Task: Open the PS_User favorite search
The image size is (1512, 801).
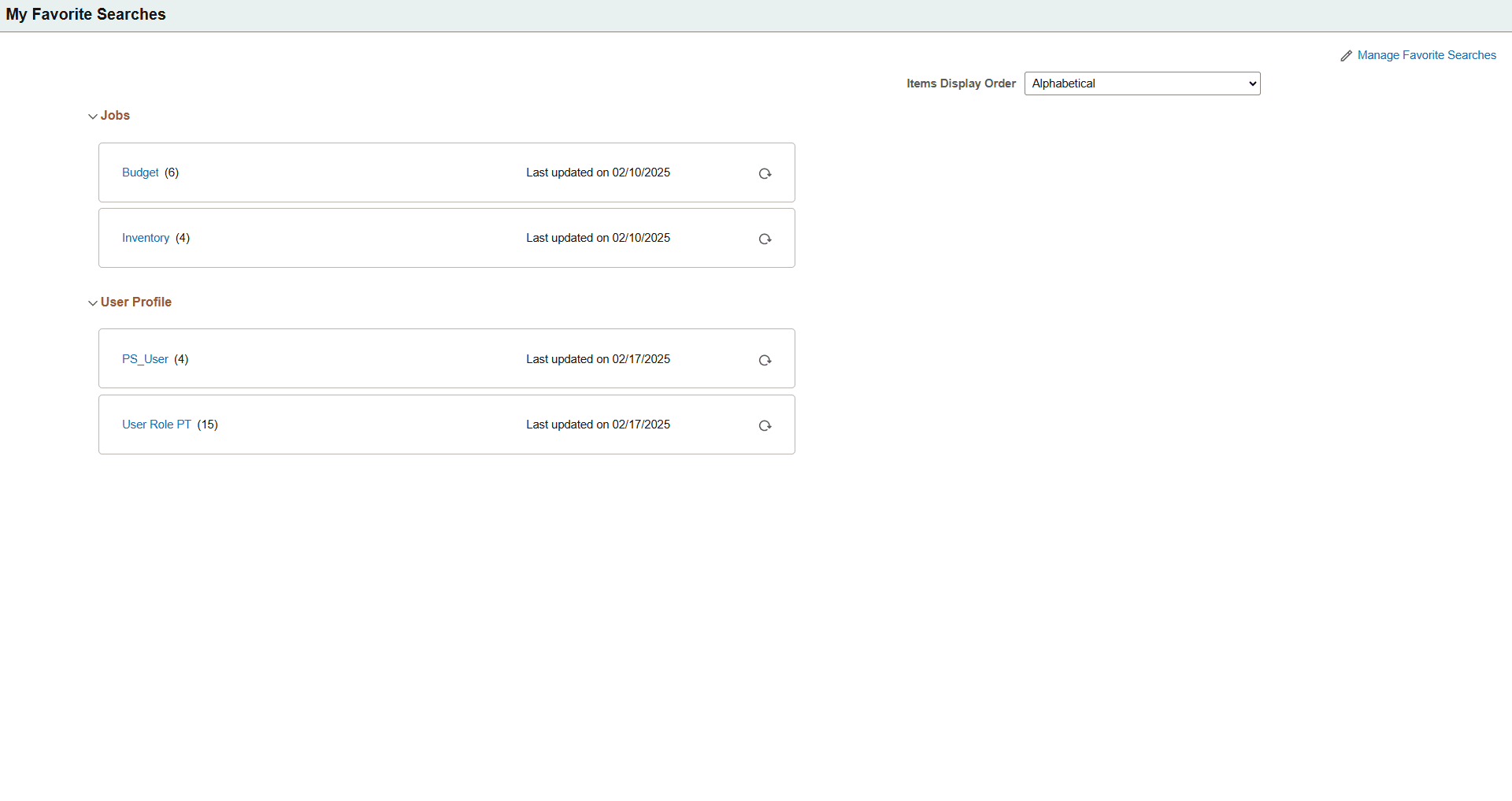Action: point(144,358)
